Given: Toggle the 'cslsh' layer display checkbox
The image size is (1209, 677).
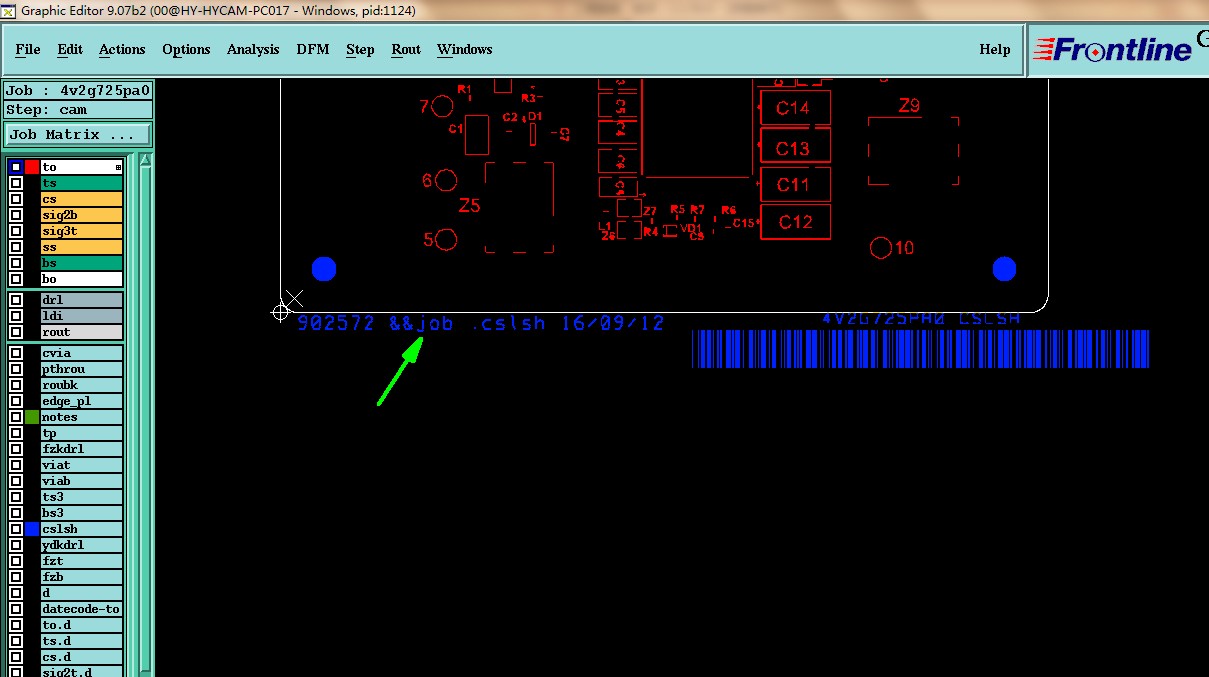Looking at the screenshot, I should click(x=16, y=529).
